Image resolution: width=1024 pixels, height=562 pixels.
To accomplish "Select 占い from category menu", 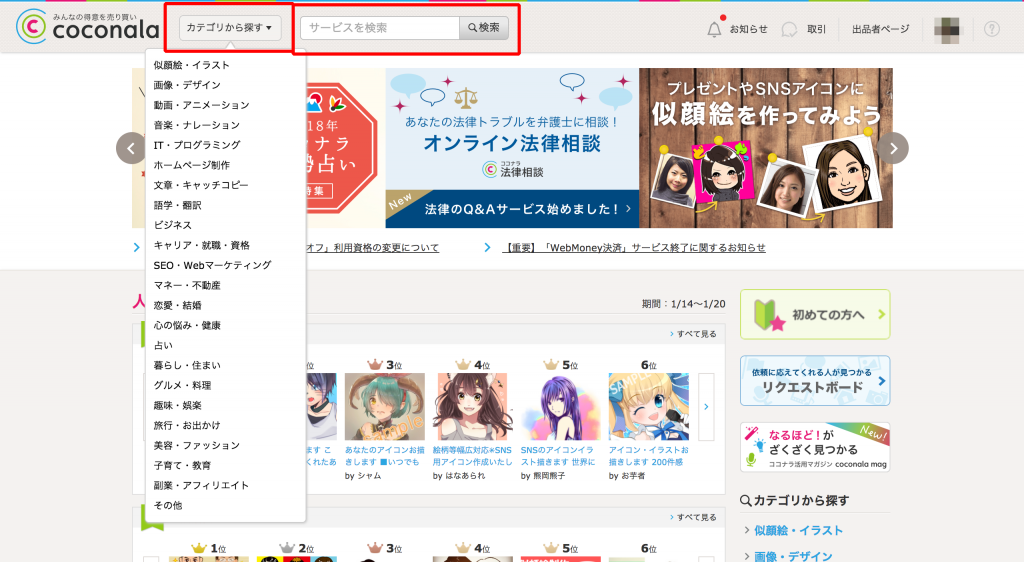I will pos(163,345).
